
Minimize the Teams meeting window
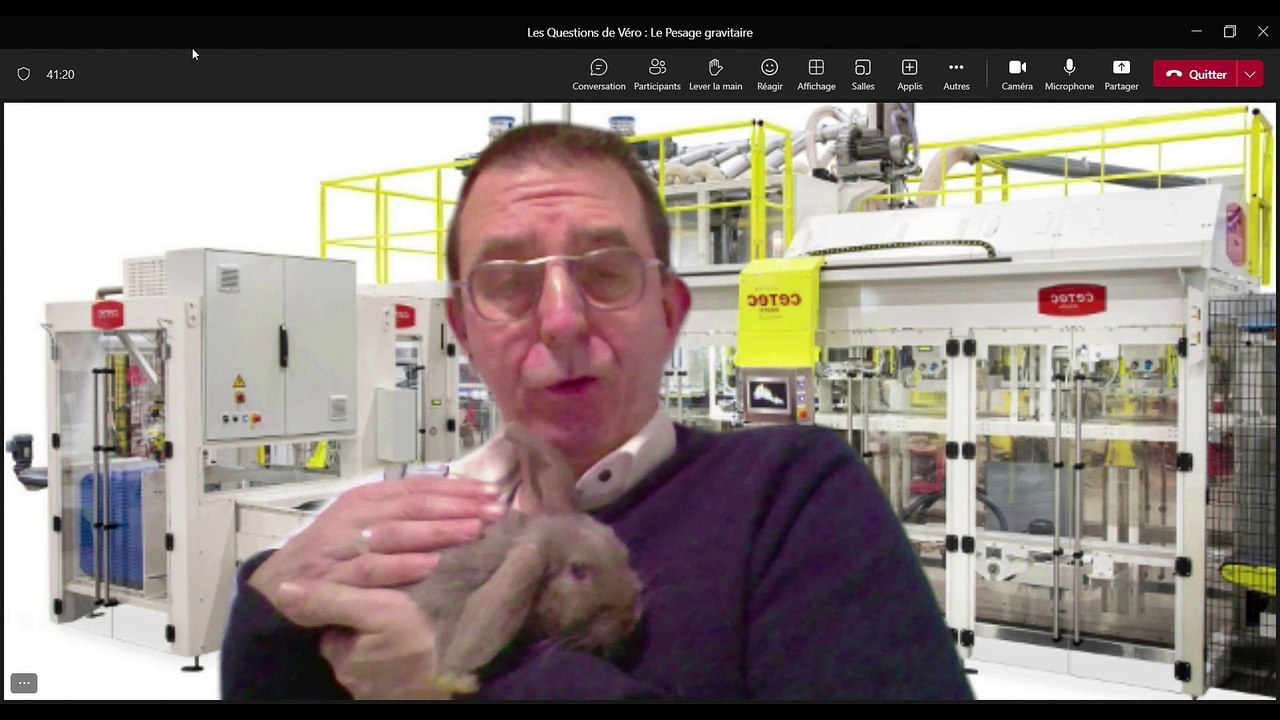tap(1196, 32)
